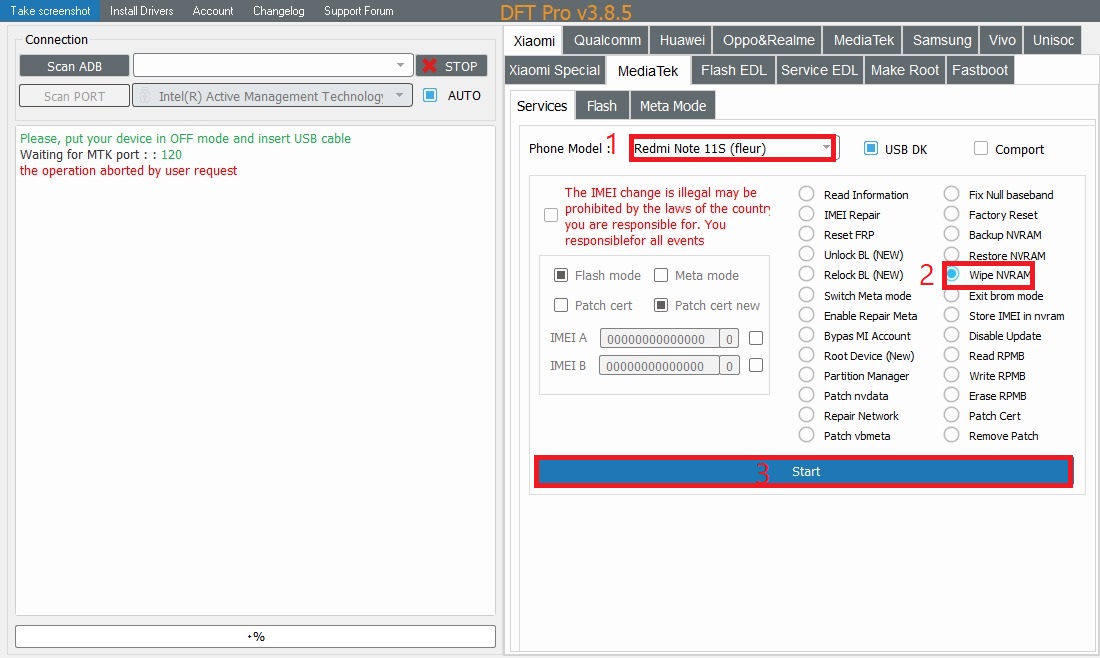1100x658 pixels.
Task: Open the Account menu item
Action: click(x=213, y=11)
